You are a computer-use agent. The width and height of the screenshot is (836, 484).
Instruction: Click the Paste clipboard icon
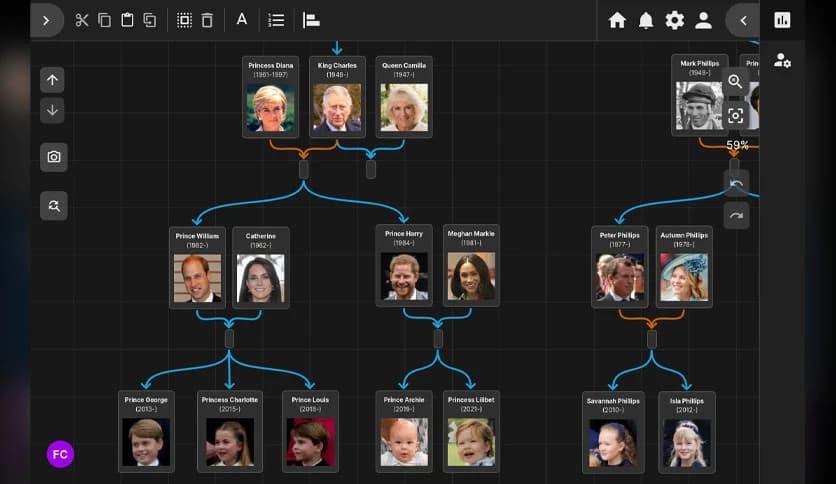coord(127,20)
